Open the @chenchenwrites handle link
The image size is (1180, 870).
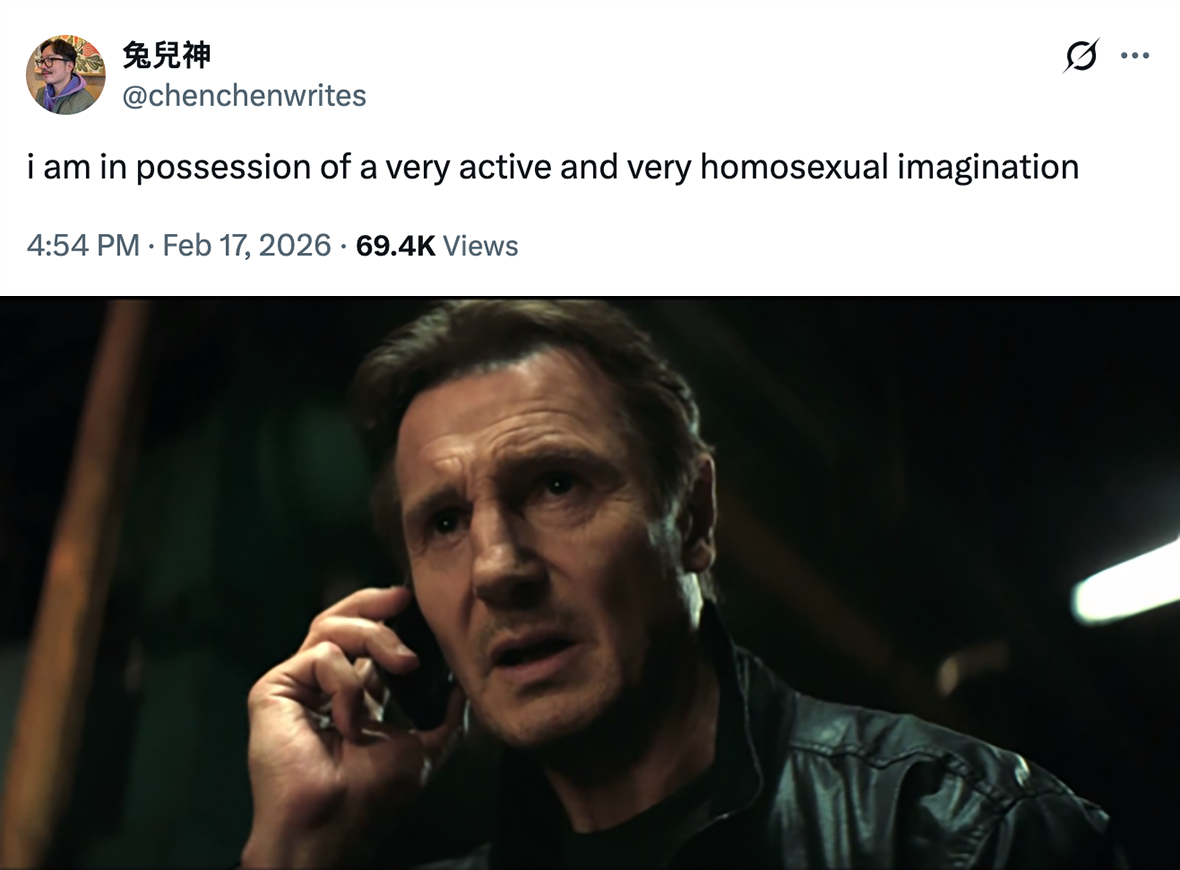[244, 96]
